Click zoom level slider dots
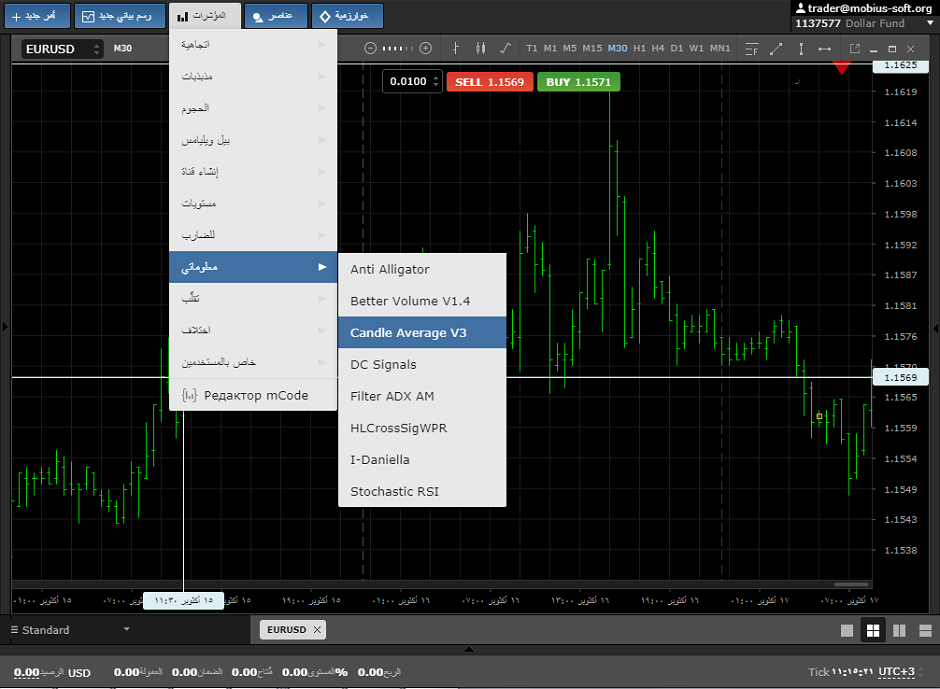940x689 pixels. point(398,49)
